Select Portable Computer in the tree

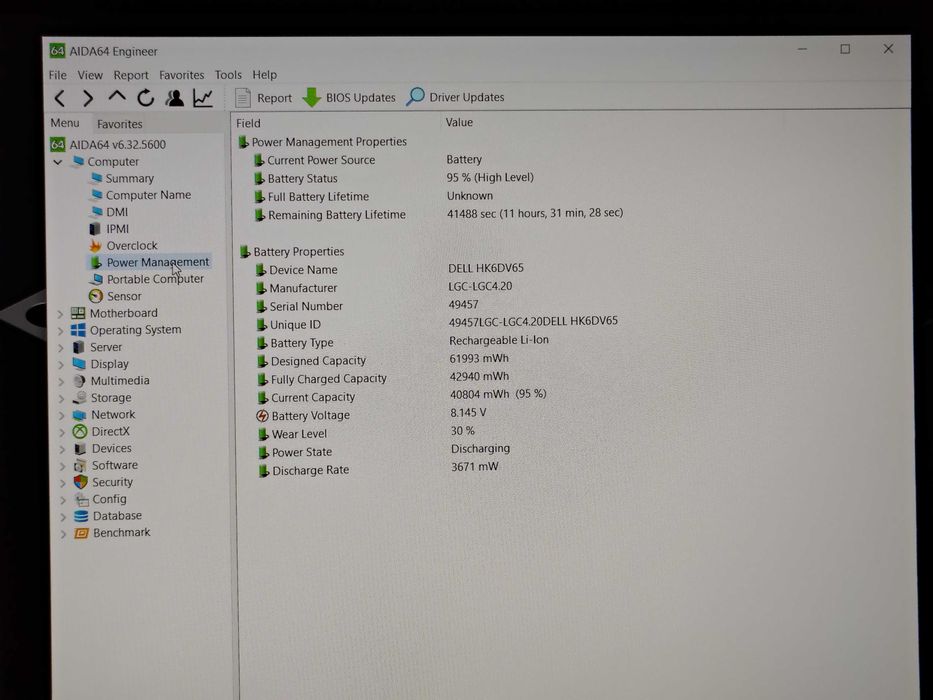[x=155, y=279]
